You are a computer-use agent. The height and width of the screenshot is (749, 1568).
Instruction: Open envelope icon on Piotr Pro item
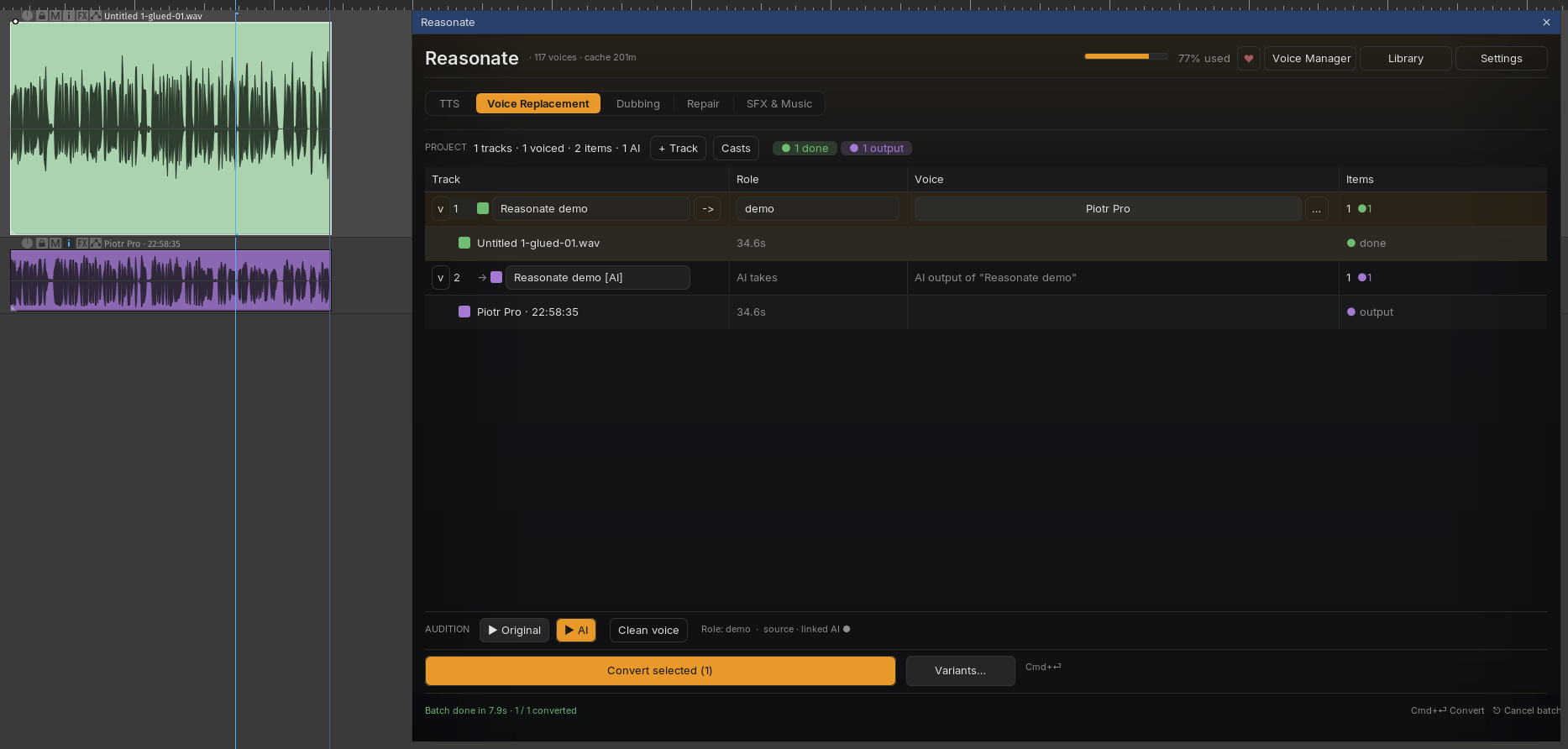coord(96,244)
